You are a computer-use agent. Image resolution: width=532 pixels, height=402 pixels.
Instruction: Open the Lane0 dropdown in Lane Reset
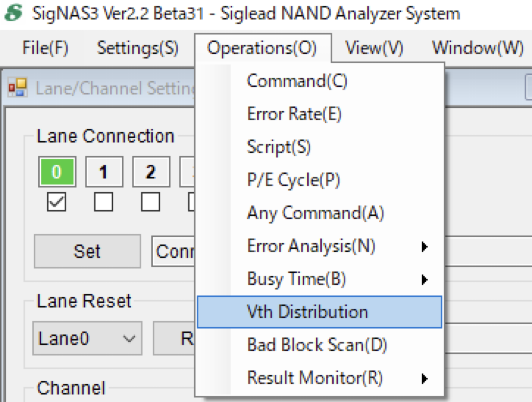click(87, 338)
